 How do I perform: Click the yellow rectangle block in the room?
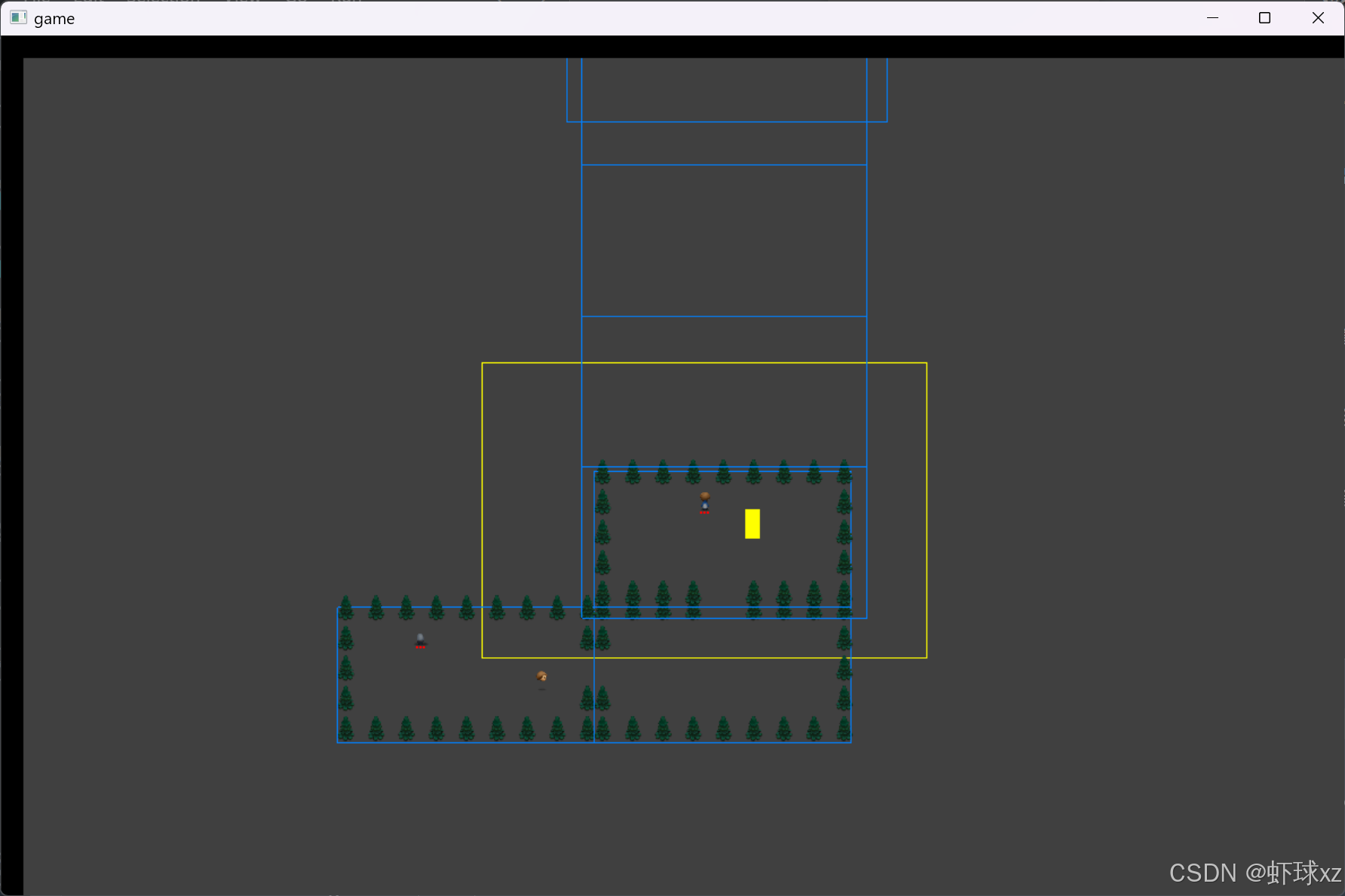[x=752, y=524]
